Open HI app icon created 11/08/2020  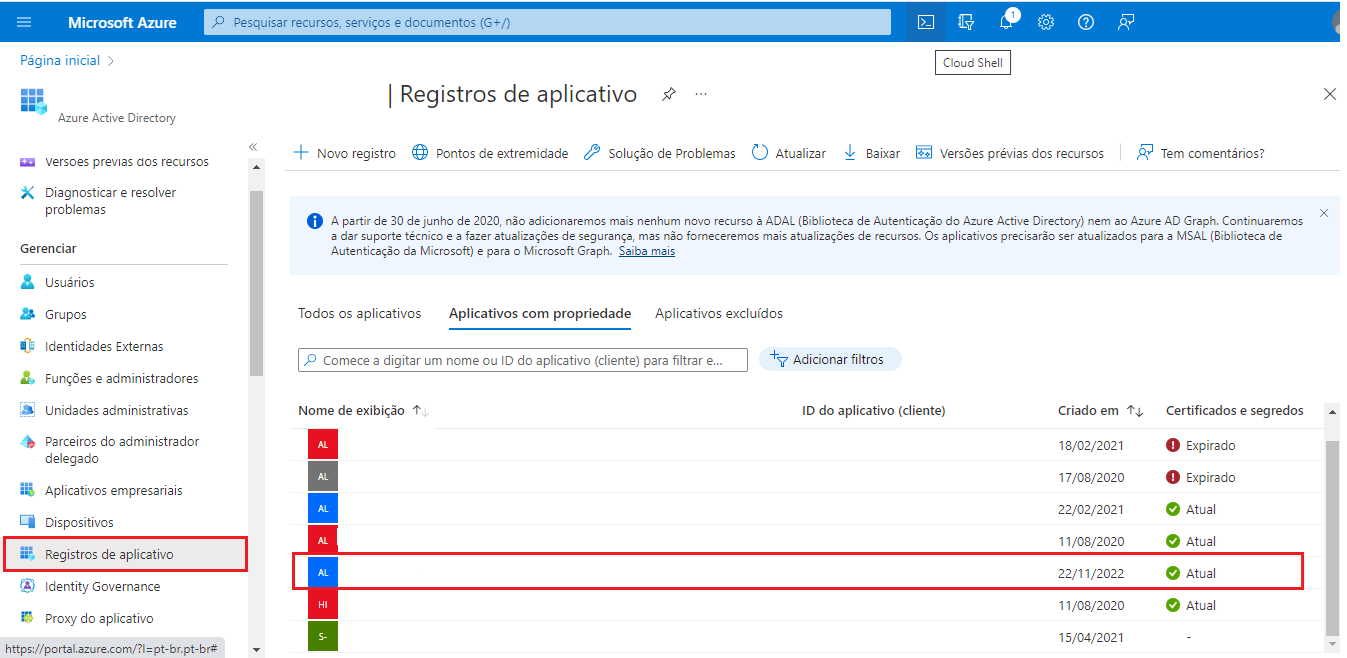323,605
